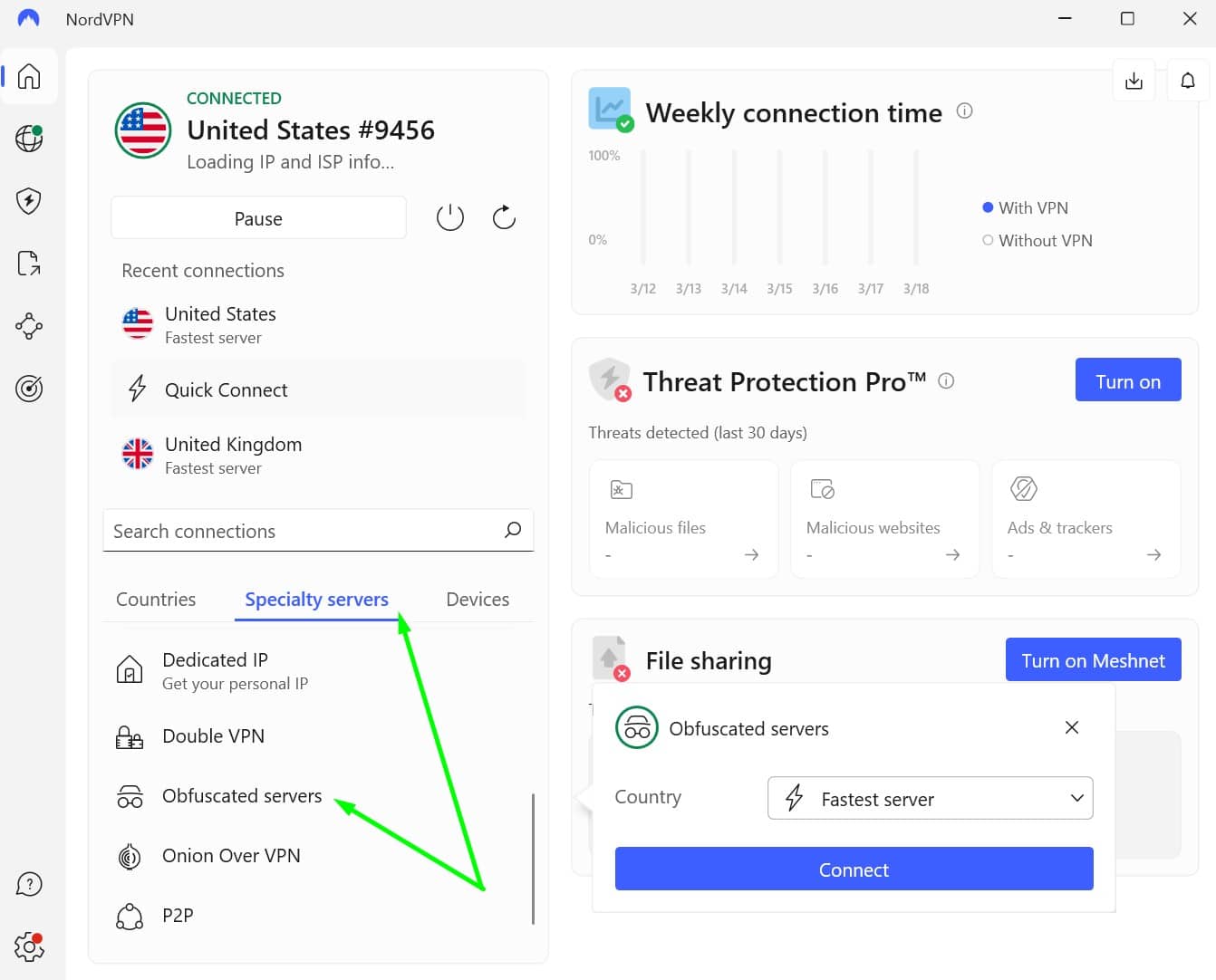
Task: Open the help question mark icon
Action: pyautogui.click(x=29, y=884)
